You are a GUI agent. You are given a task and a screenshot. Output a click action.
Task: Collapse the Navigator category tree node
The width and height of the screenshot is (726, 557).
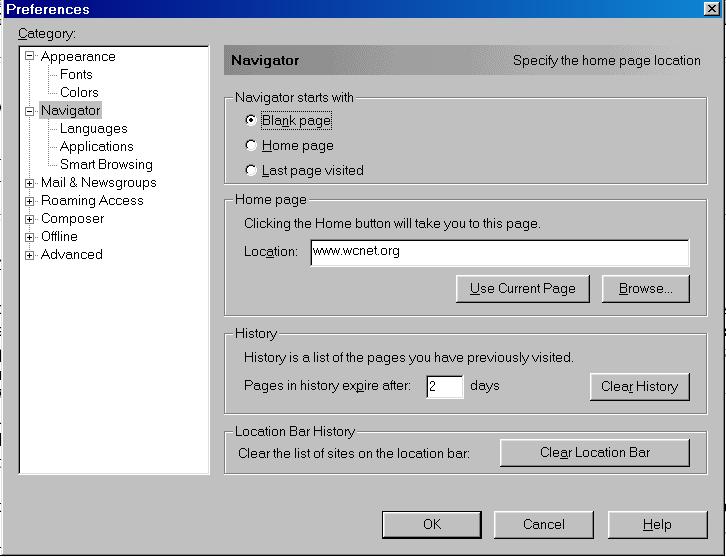(30, 111)
